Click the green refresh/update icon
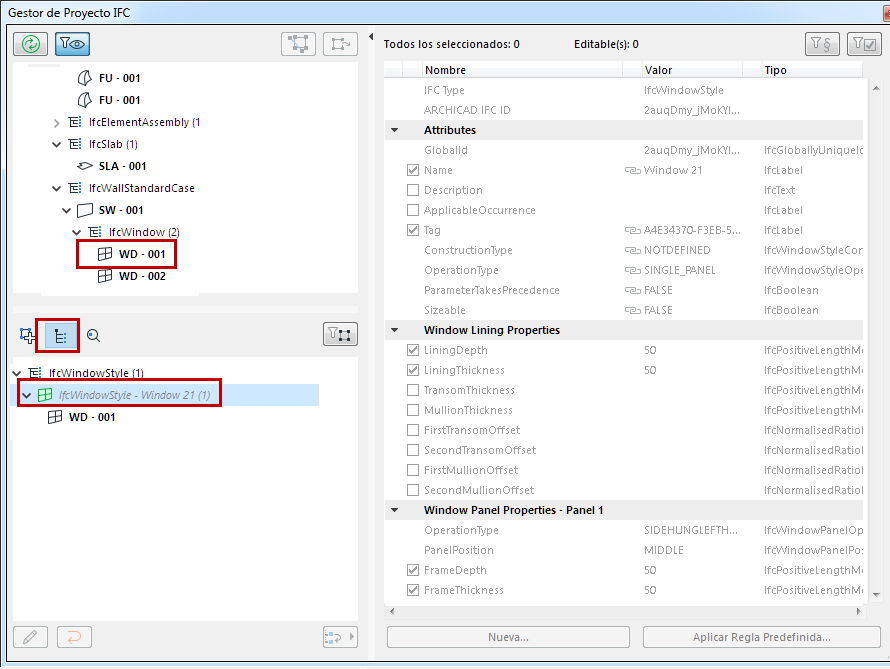 [31, 44]
